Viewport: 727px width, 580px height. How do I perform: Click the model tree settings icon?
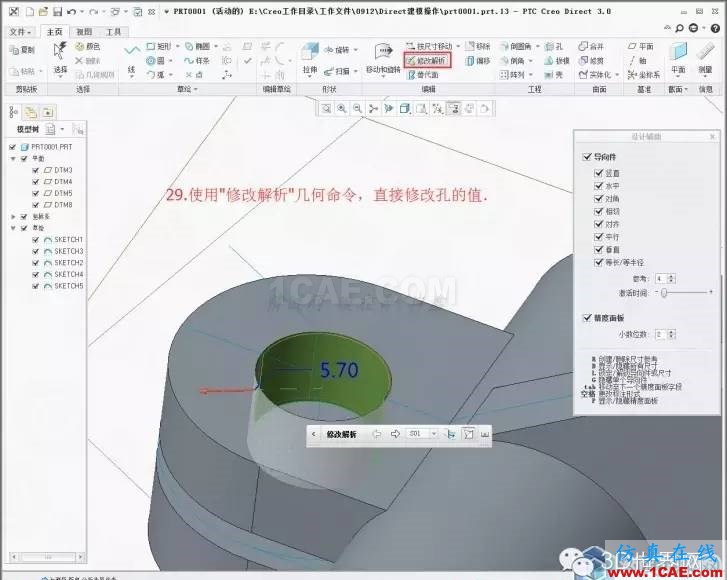point(51,129)
